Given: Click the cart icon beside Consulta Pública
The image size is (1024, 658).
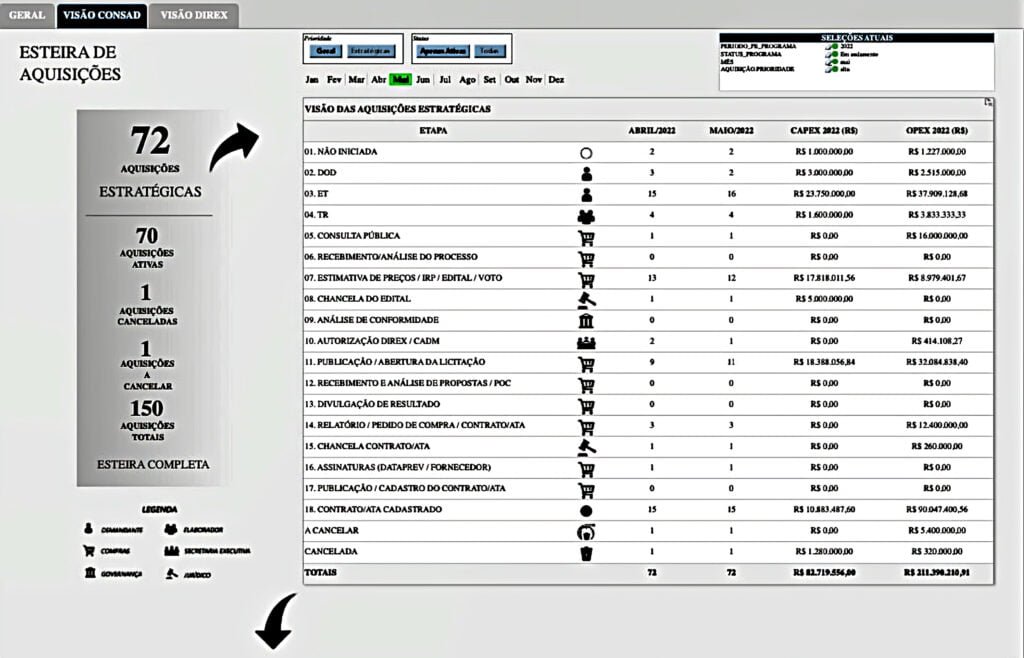Looking at the screenshot, I should (586, 237).
